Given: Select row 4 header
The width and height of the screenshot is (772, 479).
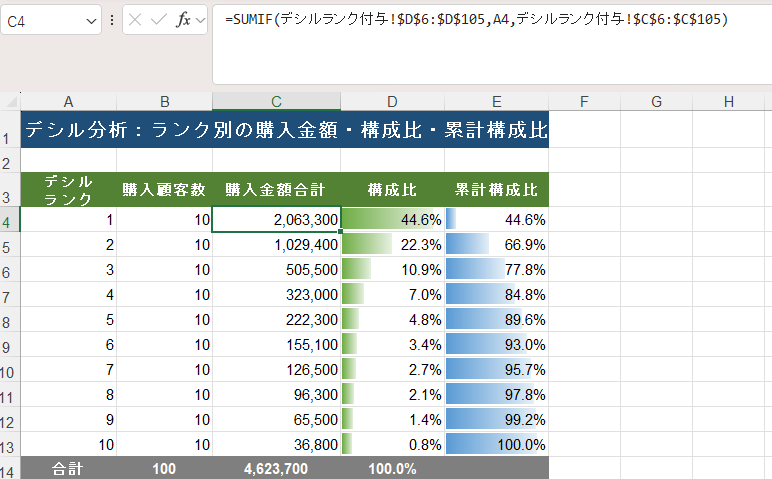Looking at the screenshot, I should coord(10,220).
